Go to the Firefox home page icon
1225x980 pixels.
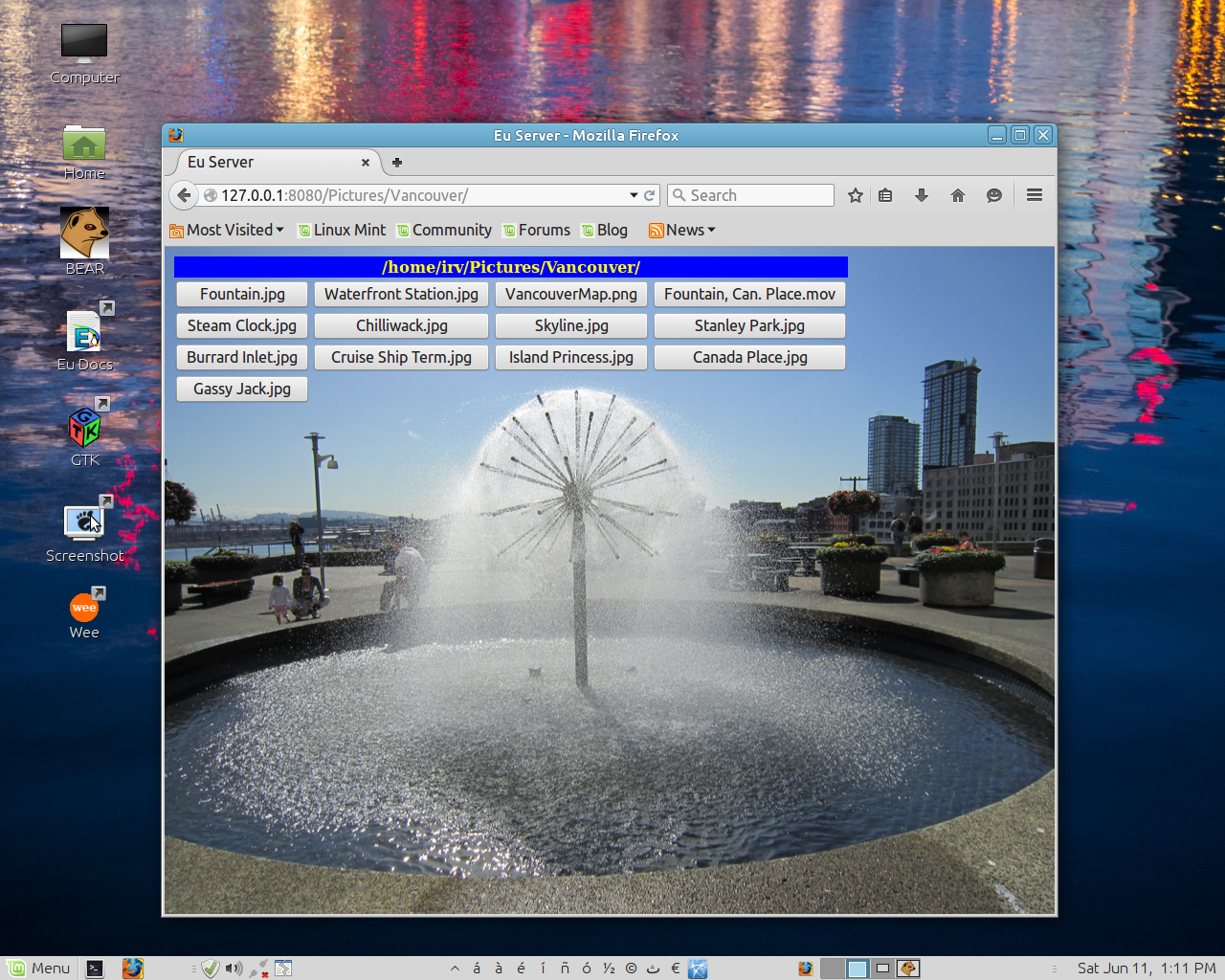click(958, 195)
